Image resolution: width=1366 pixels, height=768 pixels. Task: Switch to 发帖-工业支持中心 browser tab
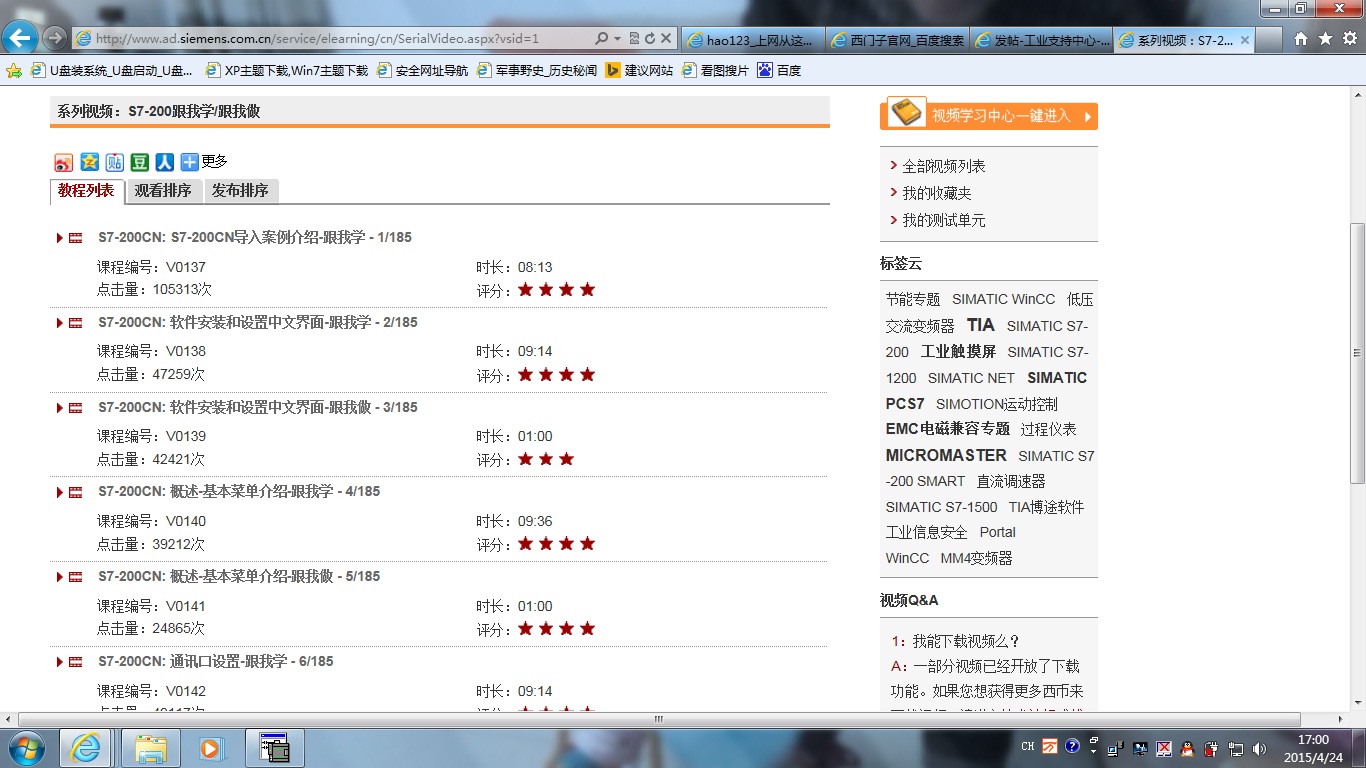[1042, 40]
